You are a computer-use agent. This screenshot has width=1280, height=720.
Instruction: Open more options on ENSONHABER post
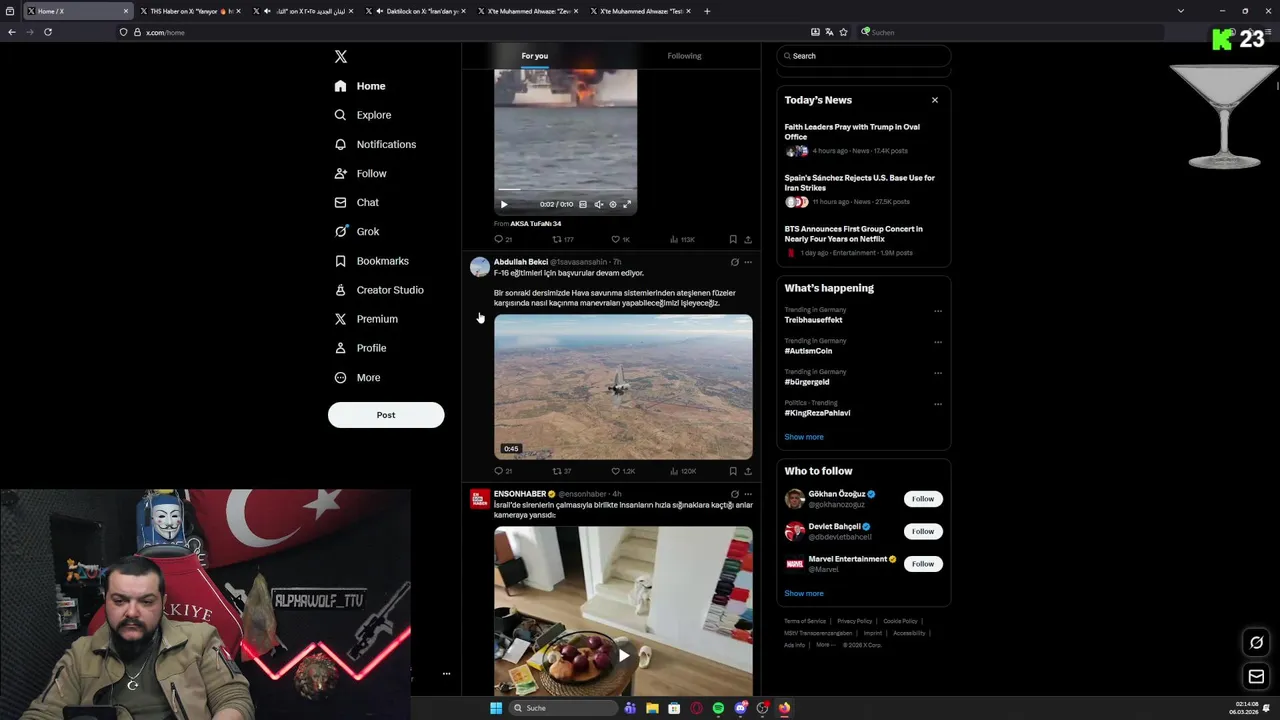(748, 494)
